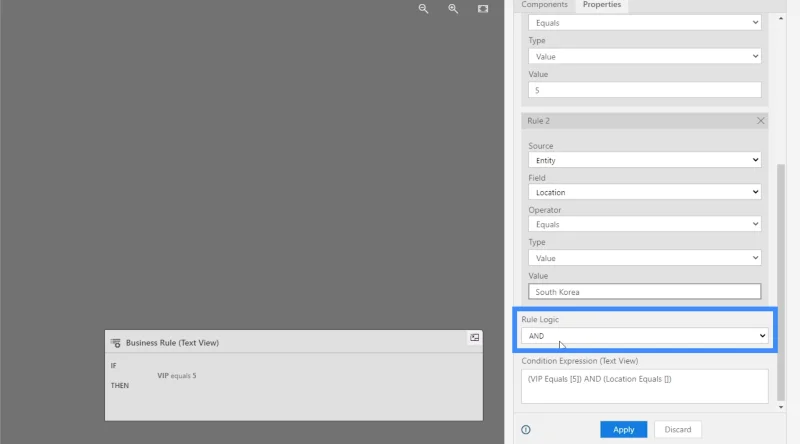The image size is (800, 444).
Task: Toggle the Business Rule text view minimize icon
Action: pos(474,337)
